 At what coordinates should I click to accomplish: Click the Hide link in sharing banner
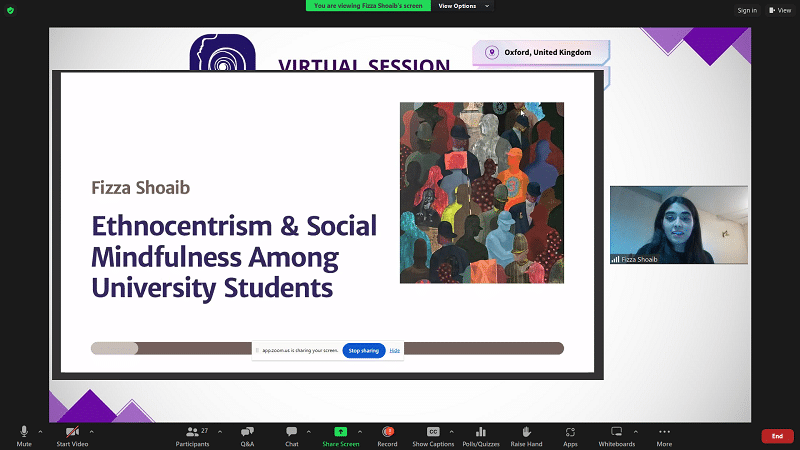(x=395, y=351)
